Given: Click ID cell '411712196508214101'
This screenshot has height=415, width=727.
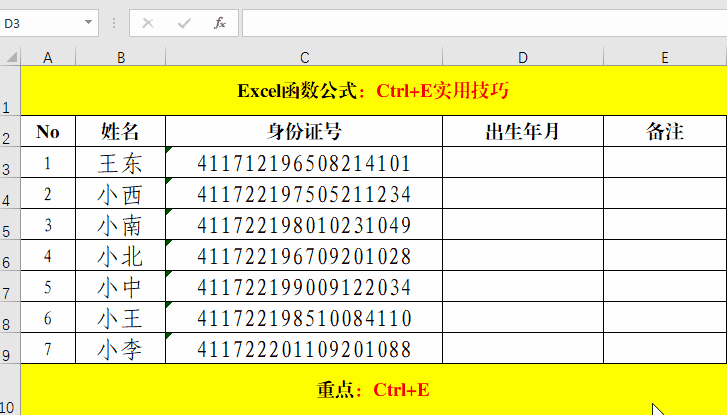Looking at the screenshot, I should [x=304, y=162].
